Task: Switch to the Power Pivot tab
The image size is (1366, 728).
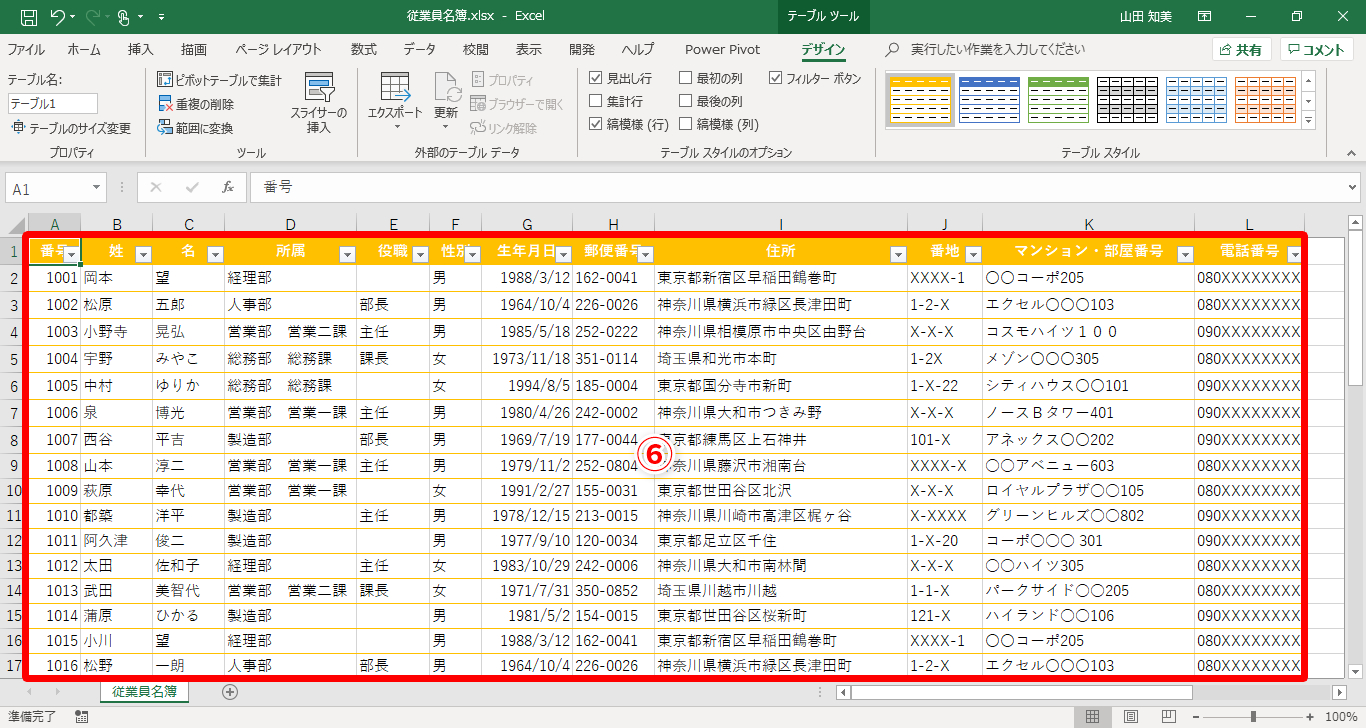Action: [723, 49]
